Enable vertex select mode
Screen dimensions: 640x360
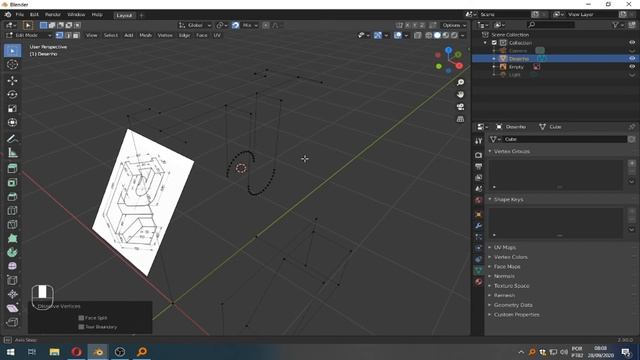pos(60,36)
